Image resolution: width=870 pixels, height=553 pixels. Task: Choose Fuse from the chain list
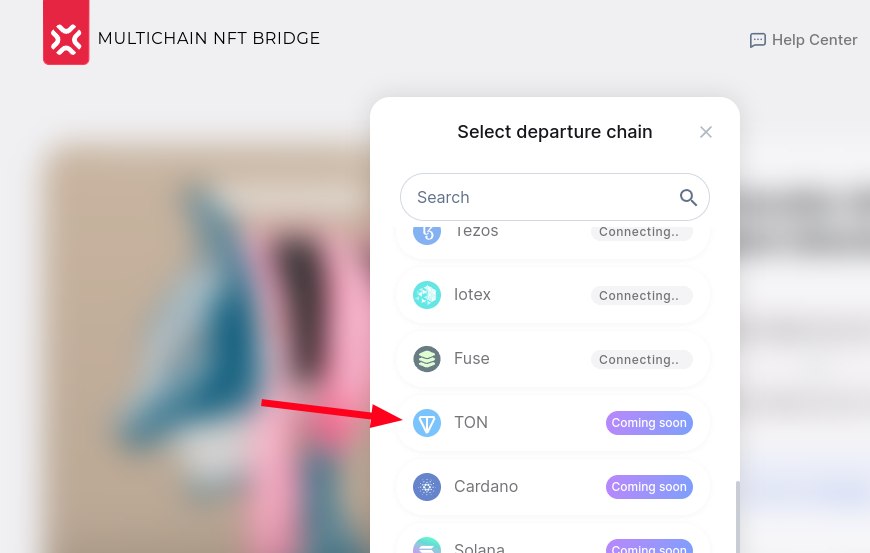(x=472, y=359)
